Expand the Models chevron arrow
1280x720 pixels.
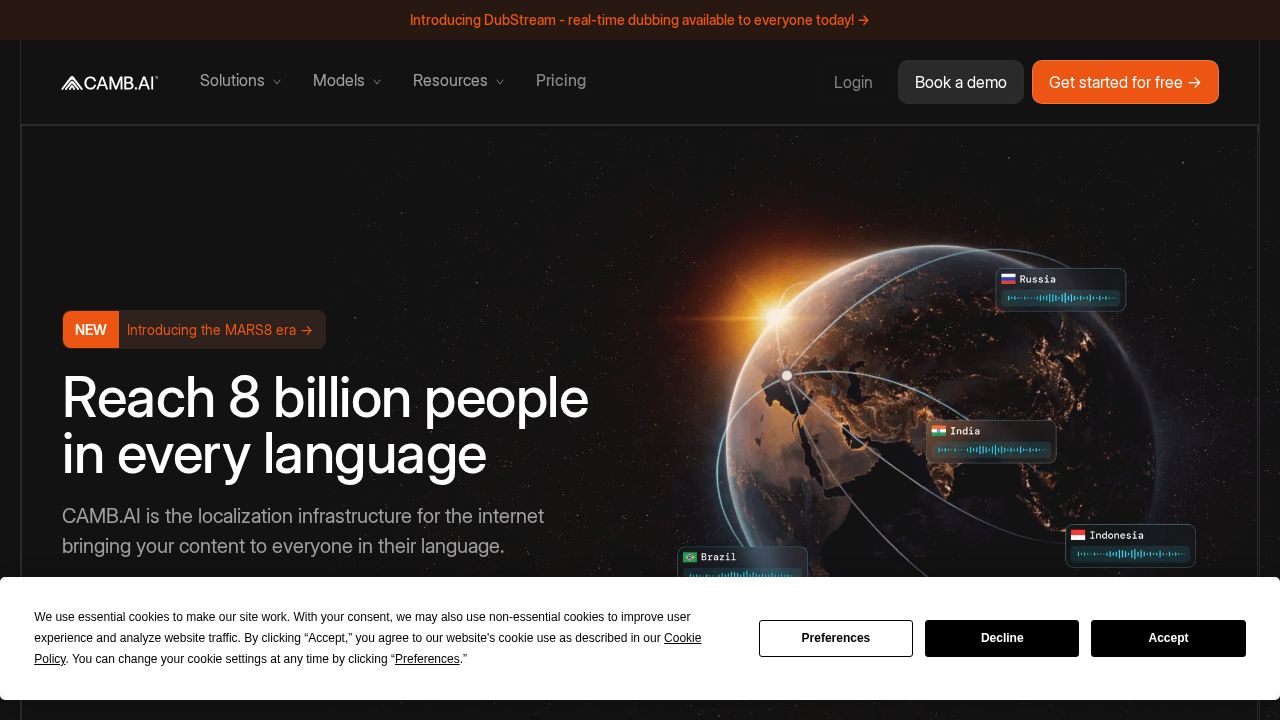pos(377,82)
